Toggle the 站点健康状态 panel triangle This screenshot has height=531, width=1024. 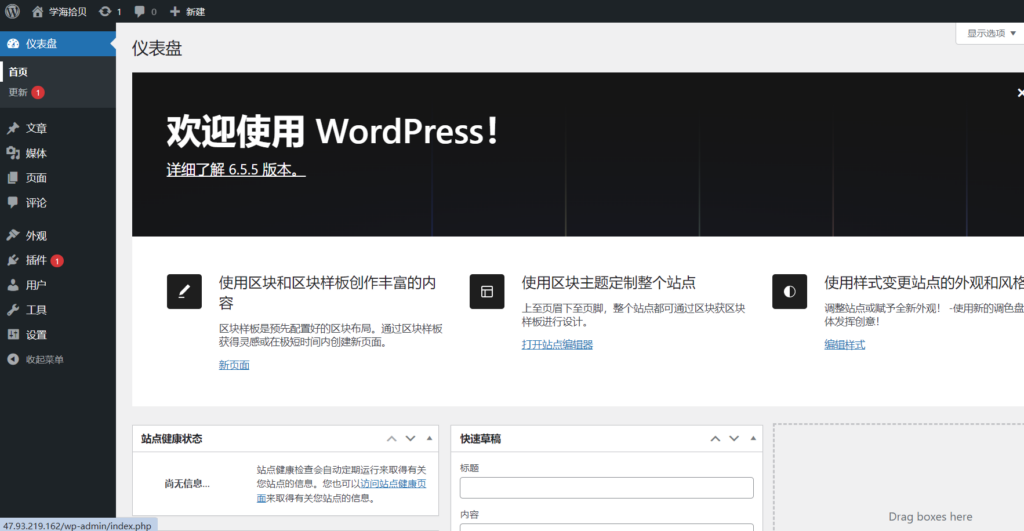430,439
